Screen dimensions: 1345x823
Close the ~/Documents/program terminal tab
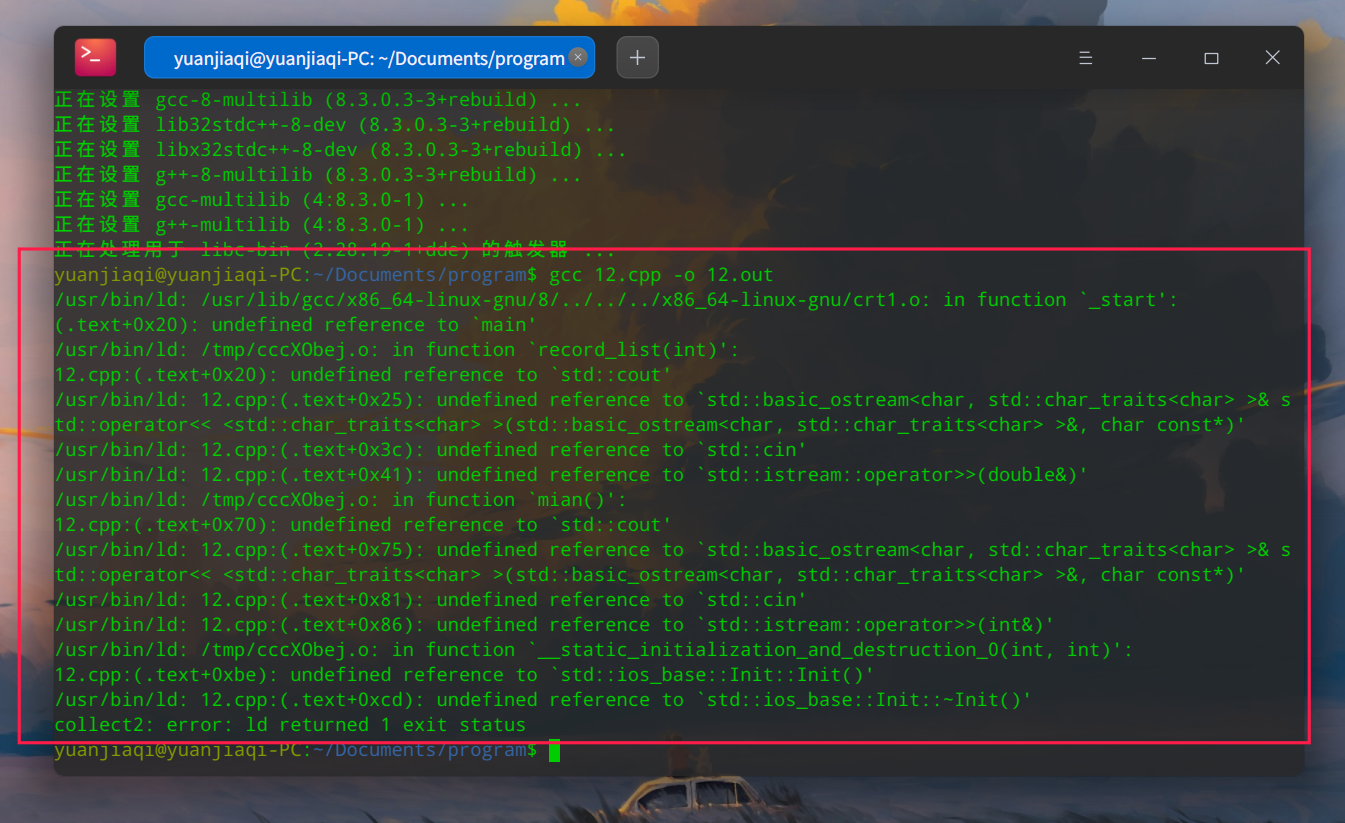pyautogui.click(x=578, y=57)
